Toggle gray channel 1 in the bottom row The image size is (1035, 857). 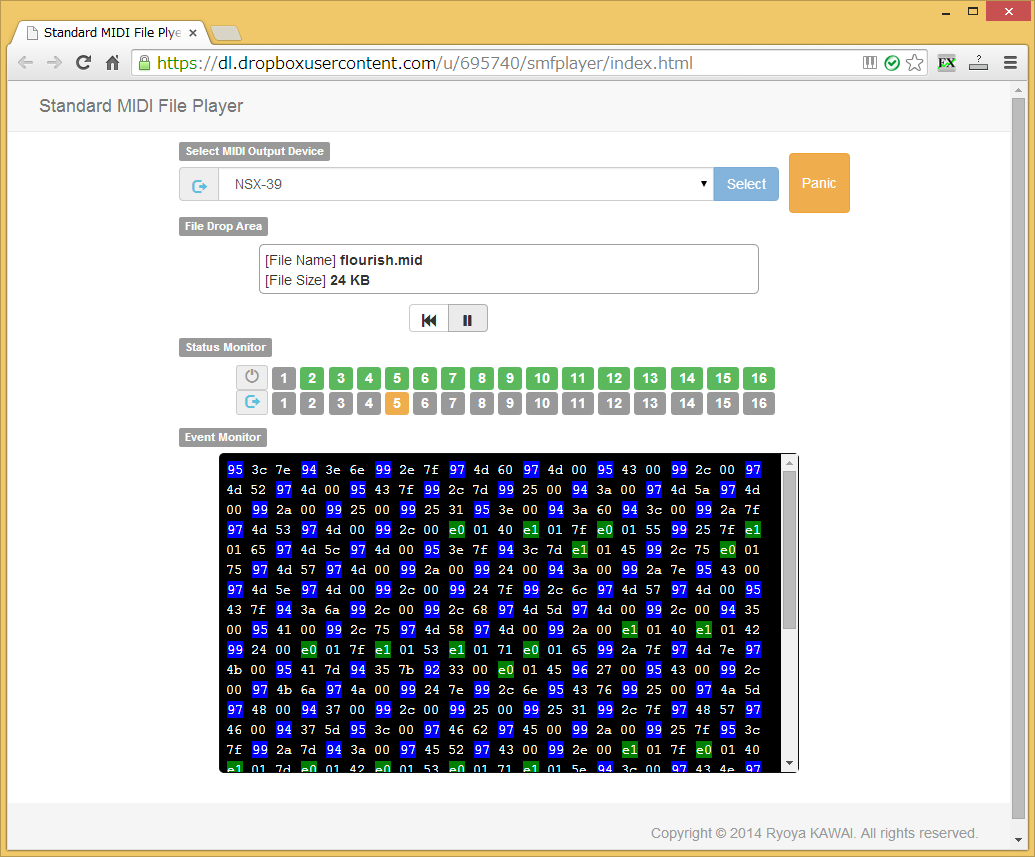point(284,403)
